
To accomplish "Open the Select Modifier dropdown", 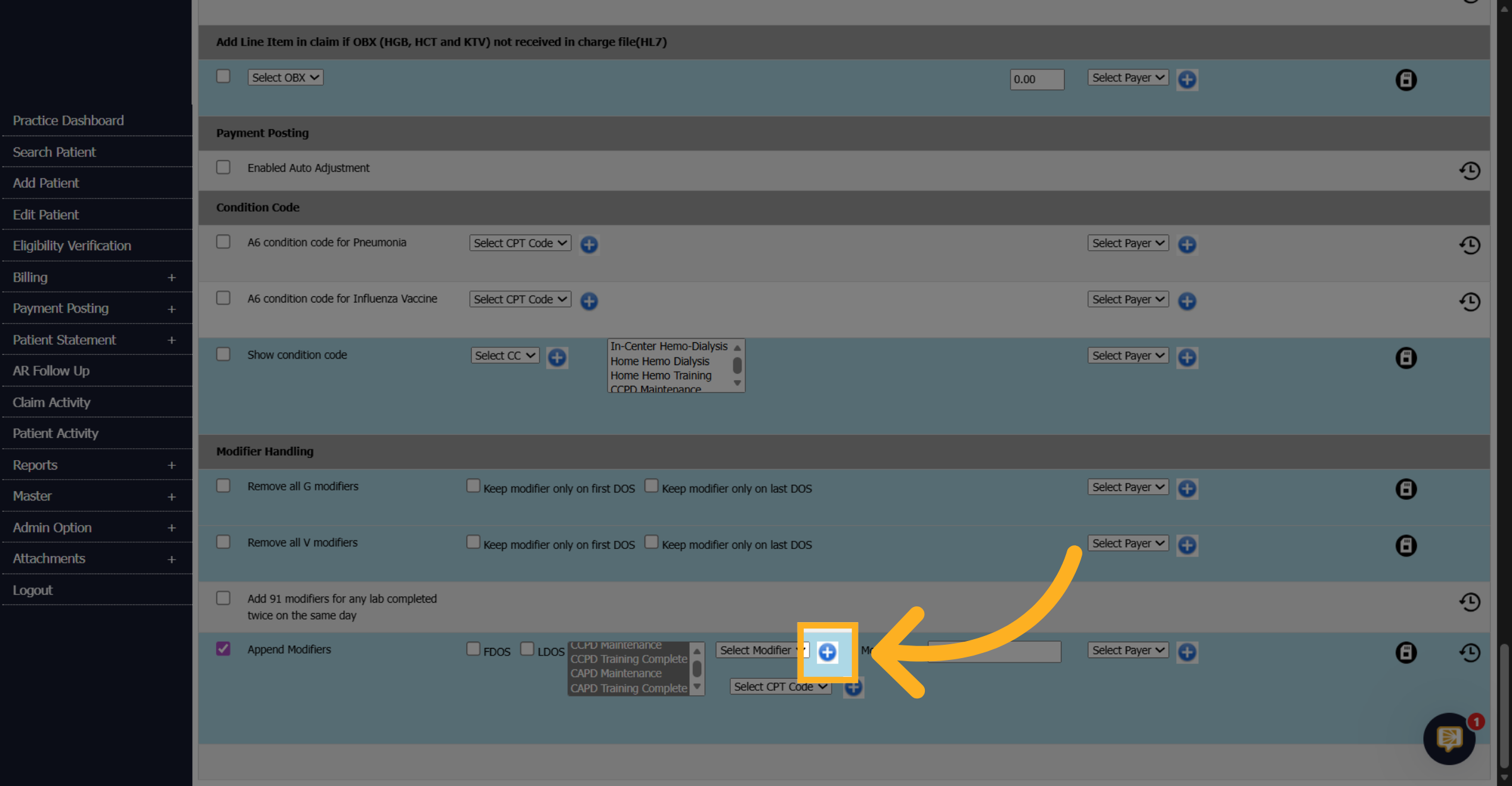I will [762, 650].
